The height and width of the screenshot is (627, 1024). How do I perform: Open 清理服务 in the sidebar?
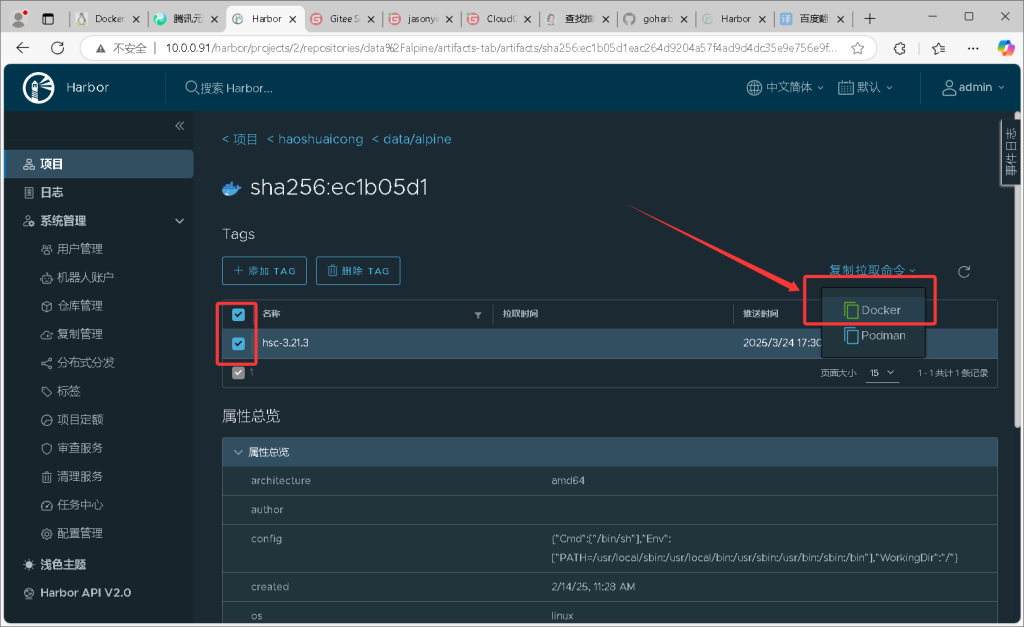point(79,477)
